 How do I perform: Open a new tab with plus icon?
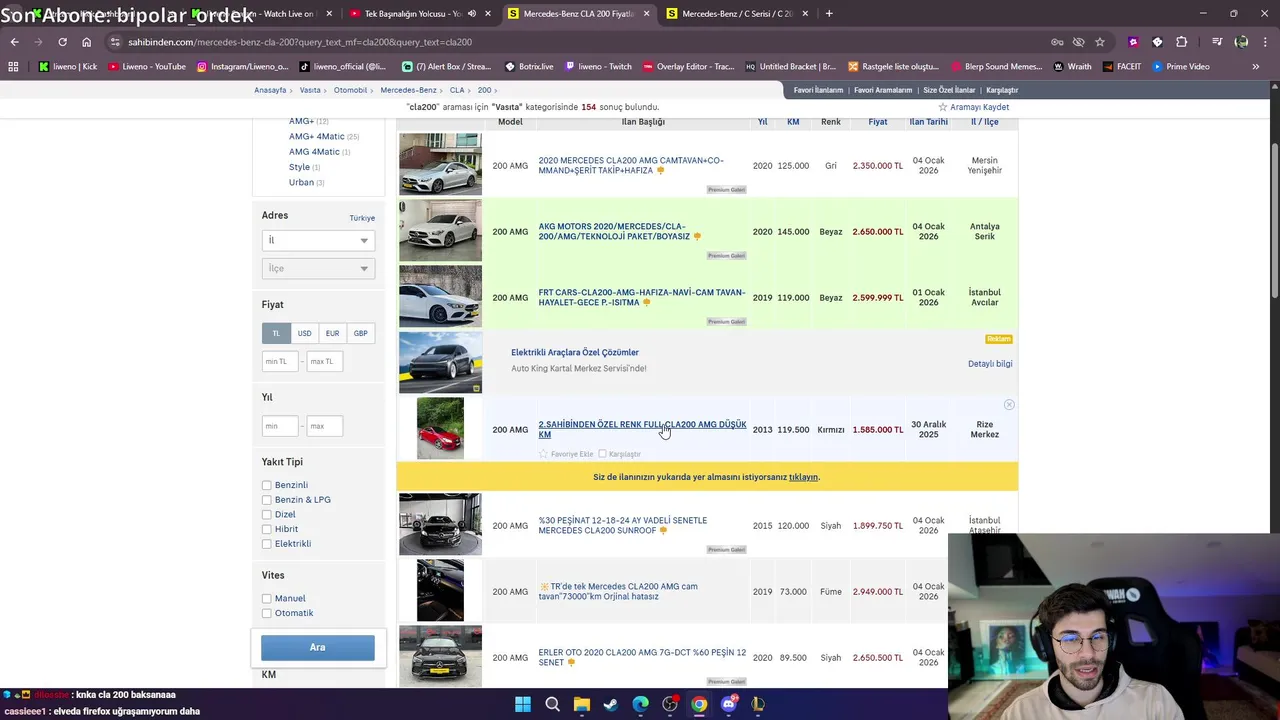(829, 14)
